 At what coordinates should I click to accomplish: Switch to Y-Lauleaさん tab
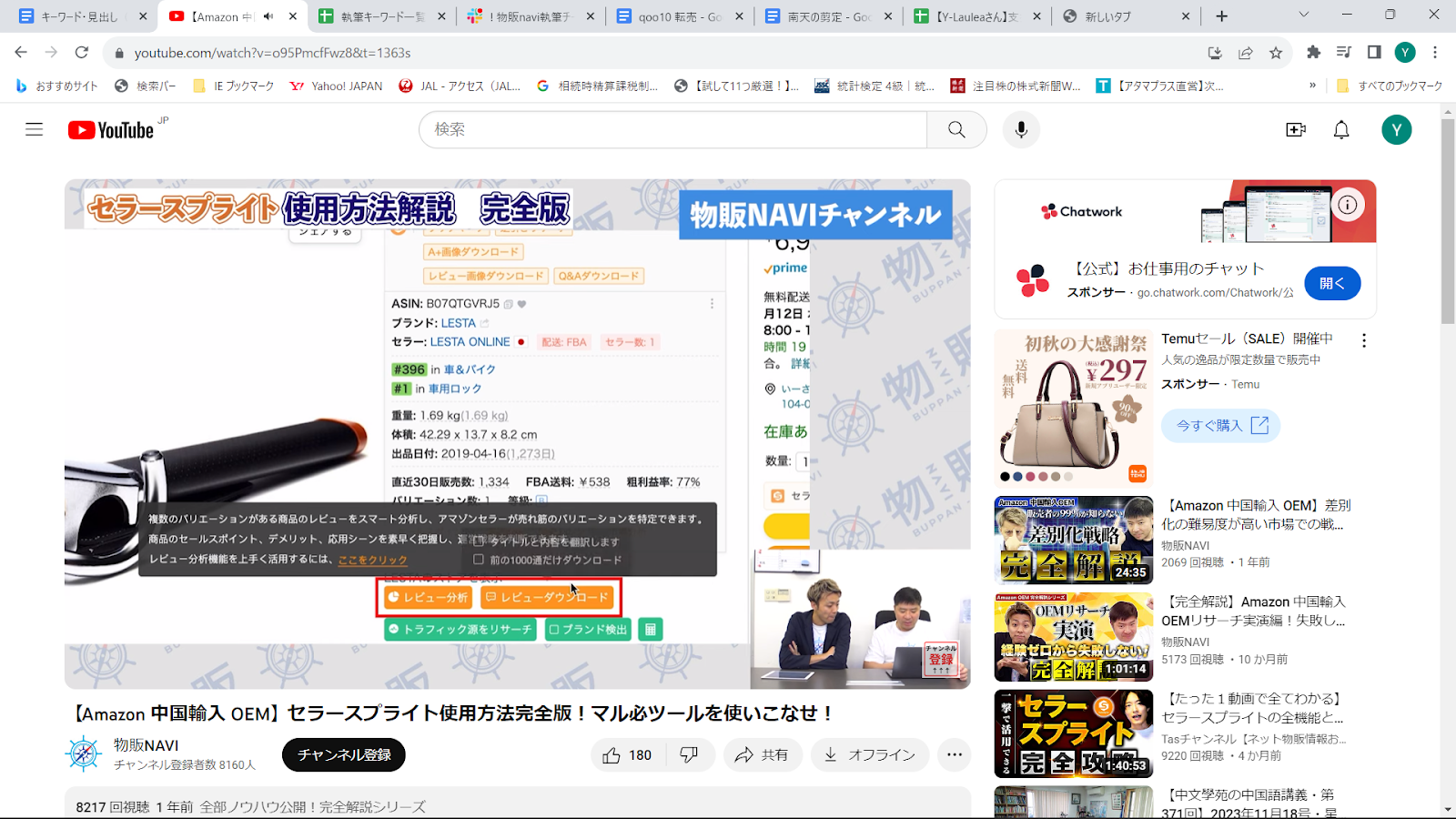(x=978, y=16)
